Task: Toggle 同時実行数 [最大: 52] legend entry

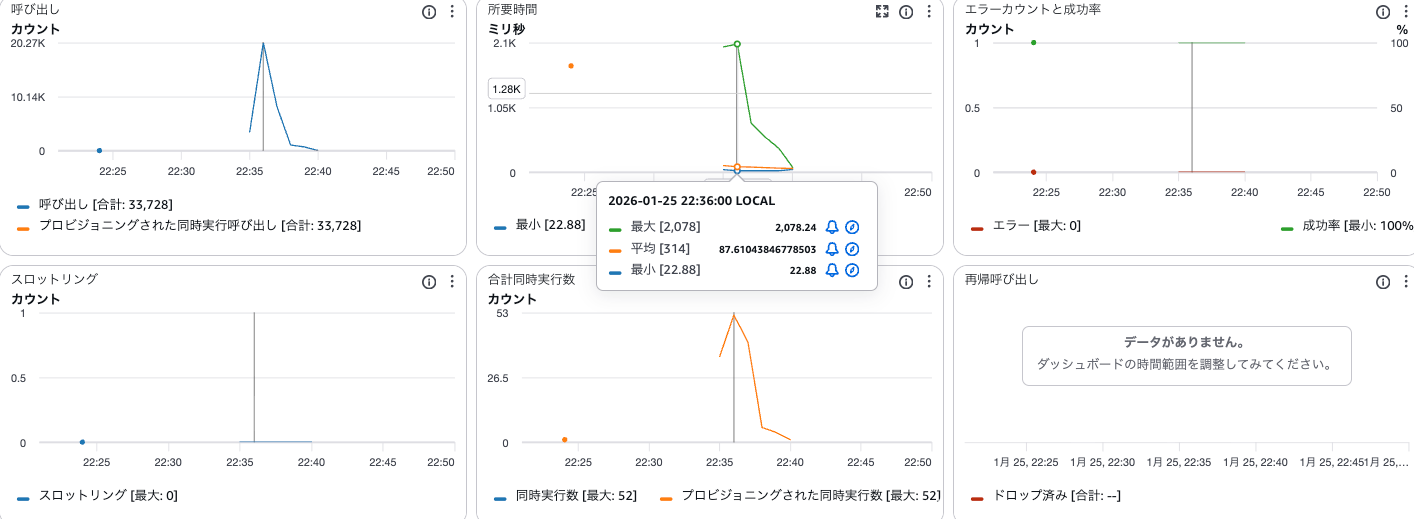Action: [x=565, y=495]
